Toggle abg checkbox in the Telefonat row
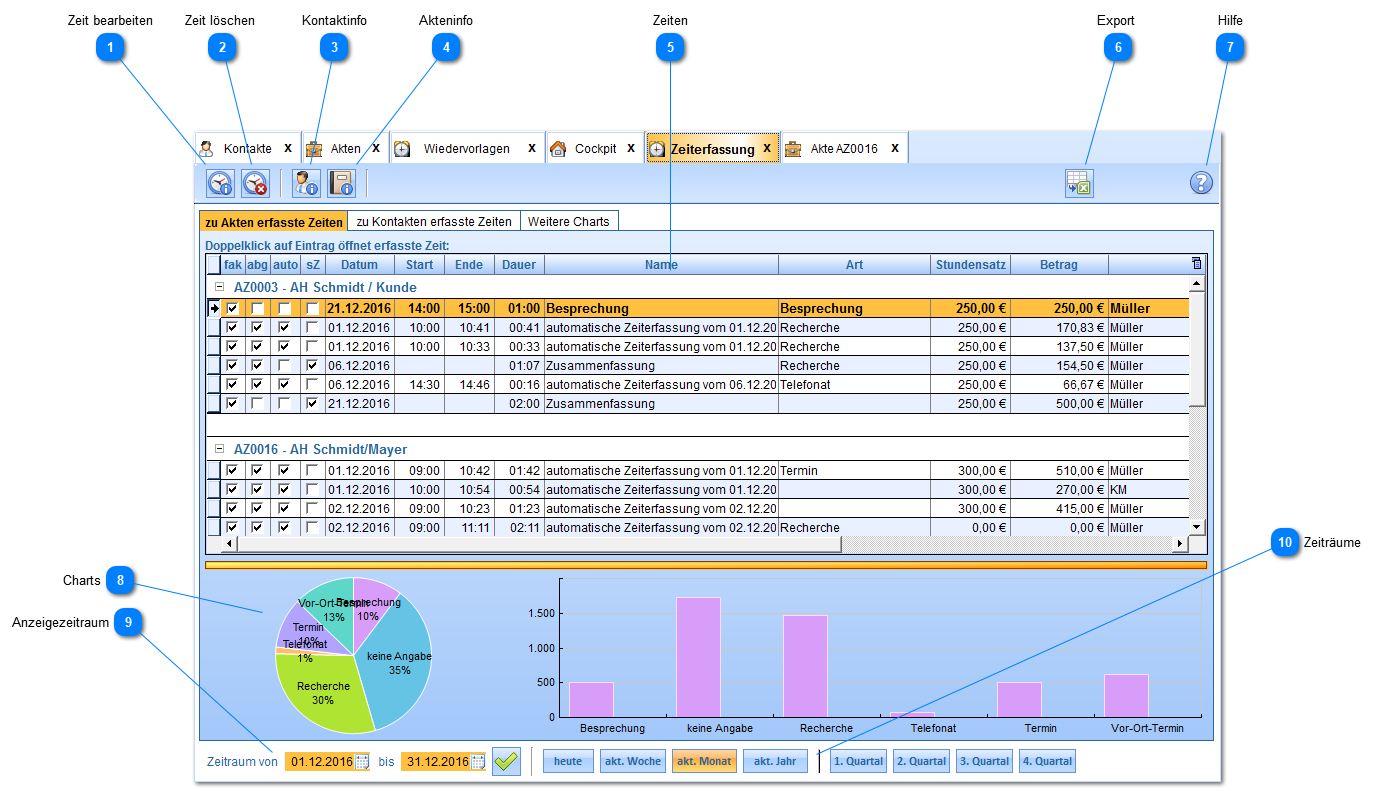 point(258,385)
